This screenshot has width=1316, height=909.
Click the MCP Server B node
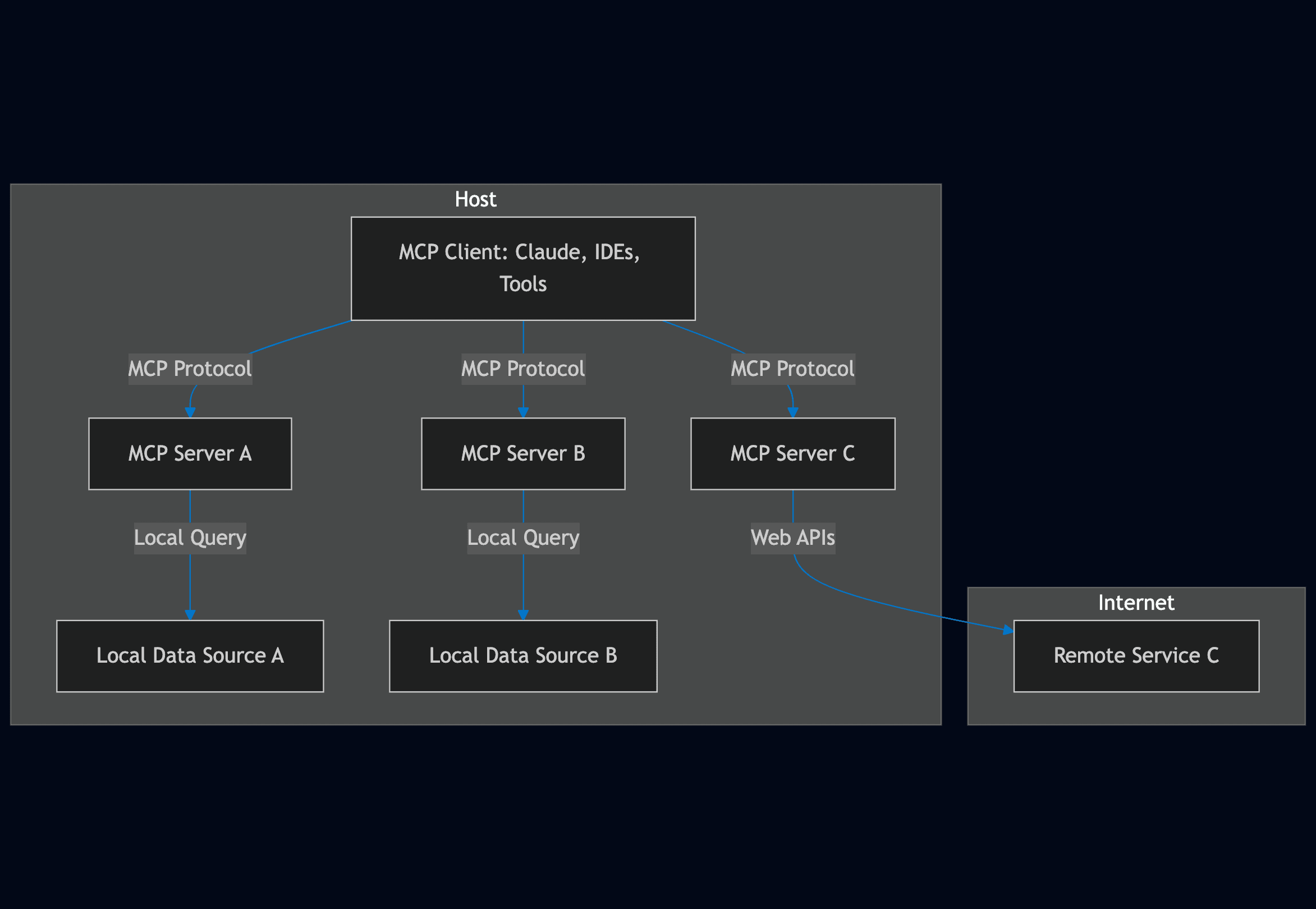522,453
